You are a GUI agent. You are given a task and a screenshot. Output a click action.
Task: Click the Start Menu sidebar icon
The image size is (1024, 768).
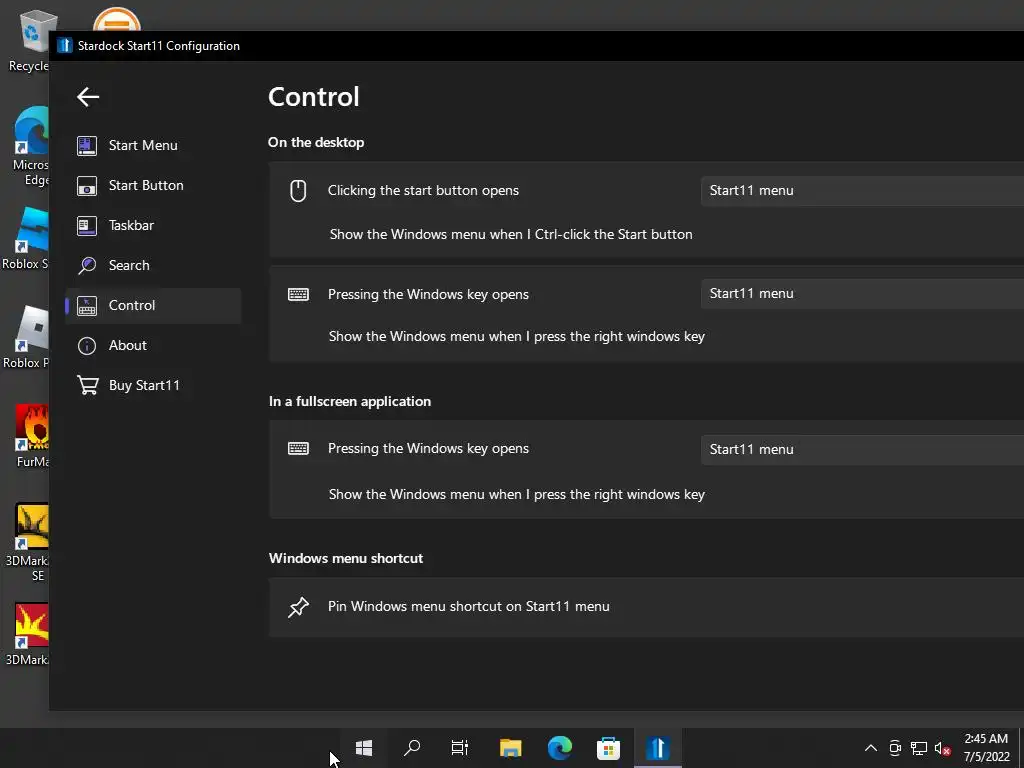[x=87, y=146]
